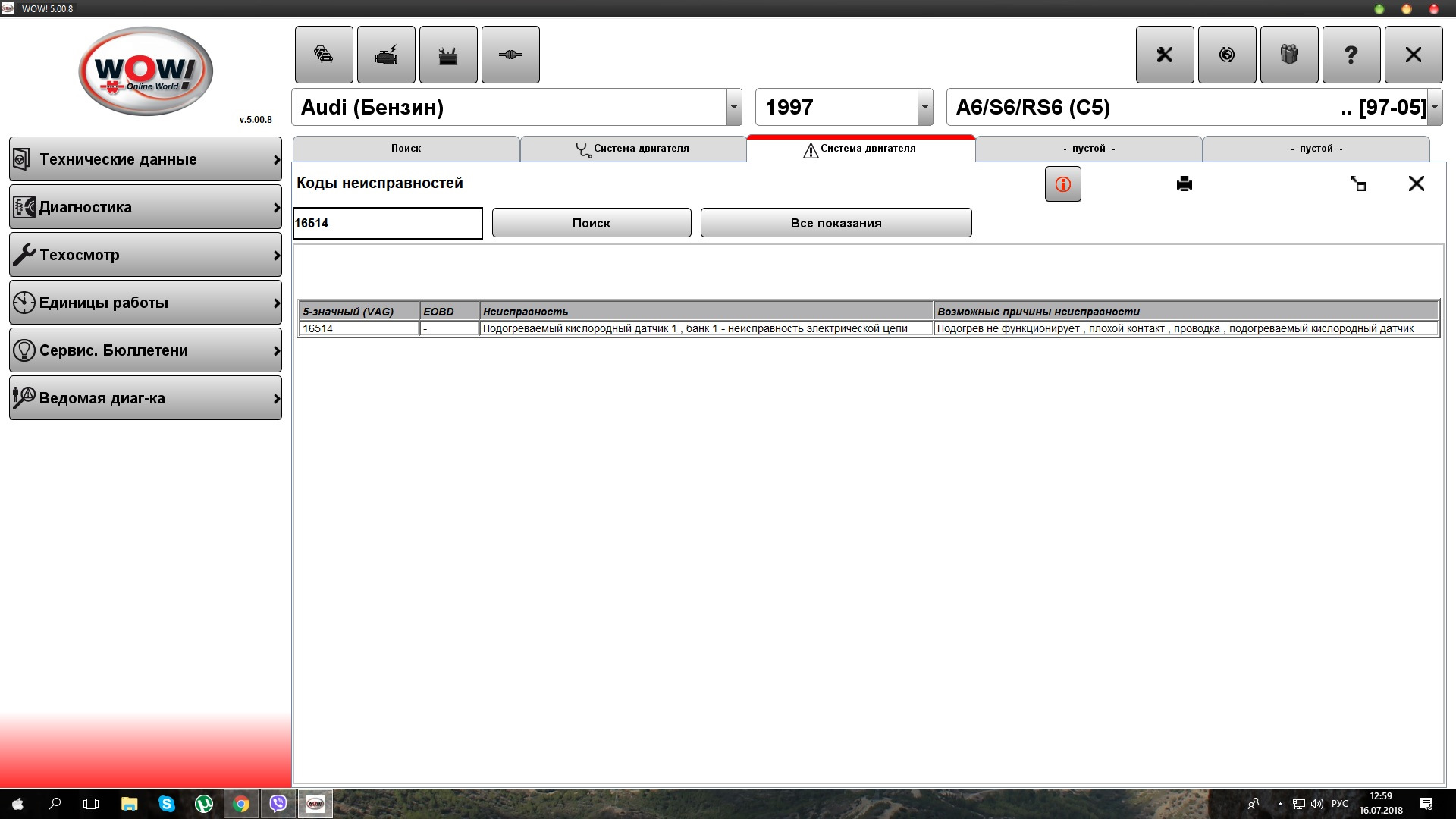Click the Все показания button
This screenshot has height=819, width=1456.
(836, 223)
